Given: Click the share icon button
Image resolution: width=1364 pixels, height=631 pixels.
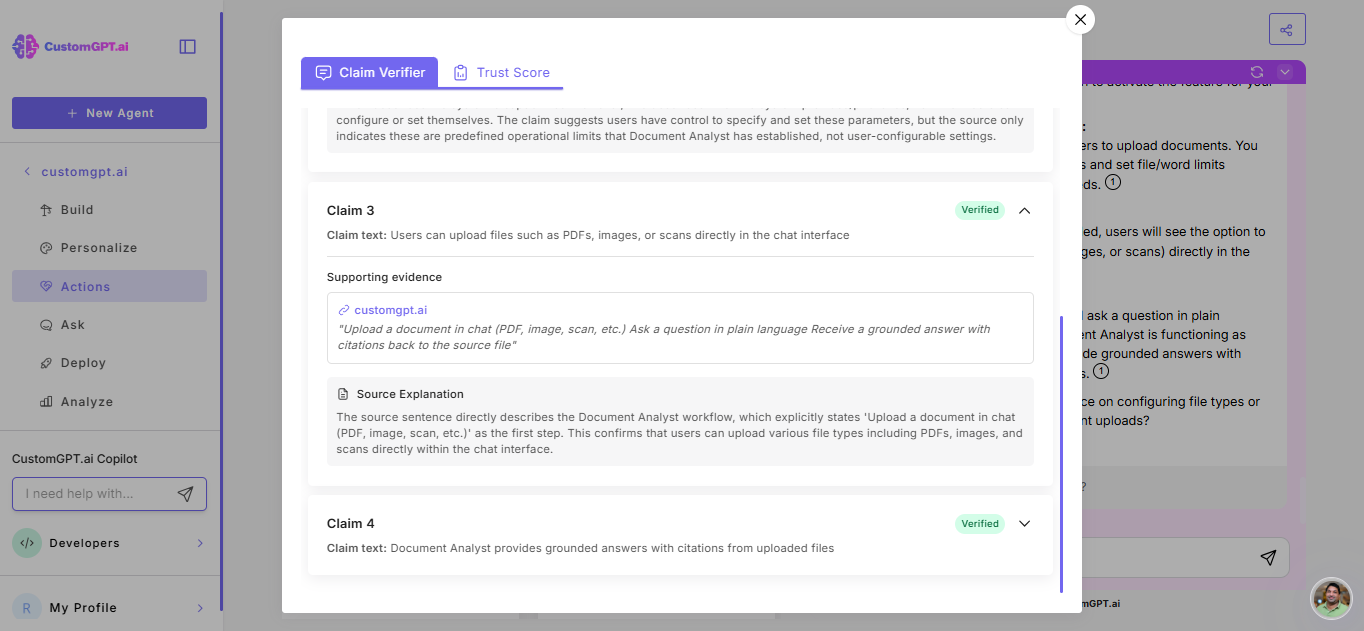Looking at the screenshot, I should pyautogui.click(x=1287, y=29).
